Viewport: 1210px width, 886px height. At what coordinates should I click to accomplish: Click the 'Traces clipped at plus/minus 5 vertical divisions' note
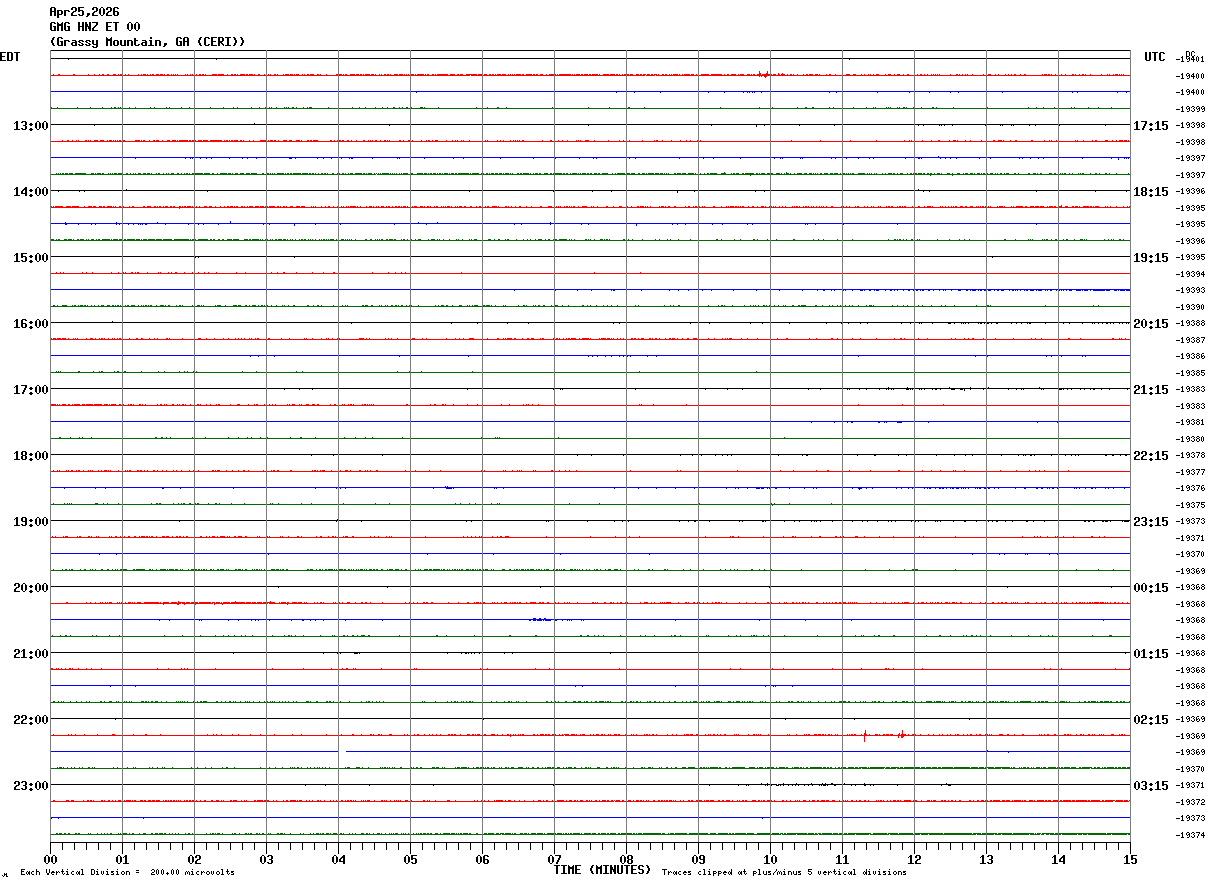click(x=784, y=873)
